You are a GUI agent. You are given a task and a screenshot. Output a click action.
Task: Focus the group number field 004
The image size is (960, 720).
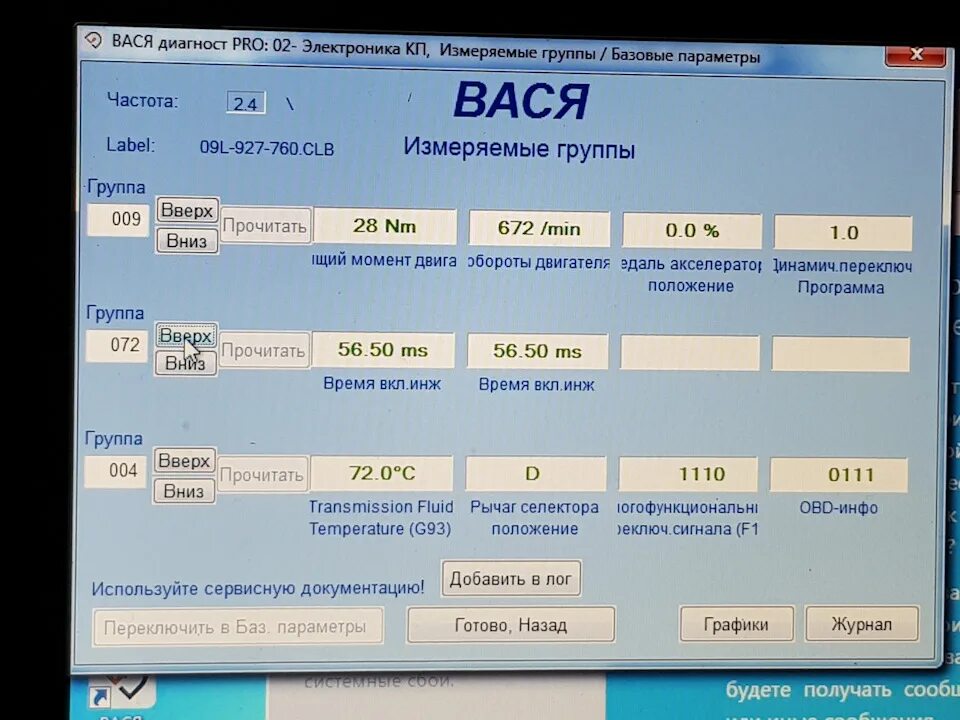click(115, 471)
